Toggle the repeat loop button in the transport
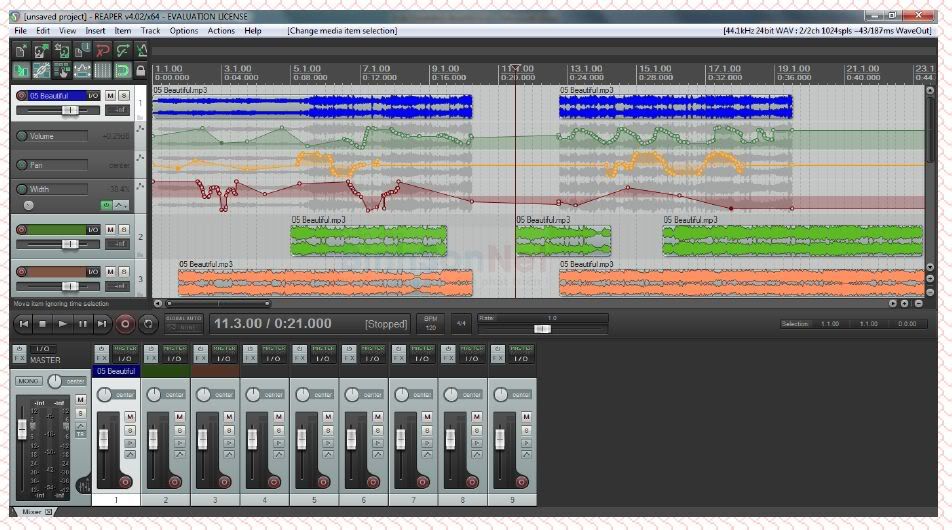This screenshot has height=530, width=952. [148, 324]
